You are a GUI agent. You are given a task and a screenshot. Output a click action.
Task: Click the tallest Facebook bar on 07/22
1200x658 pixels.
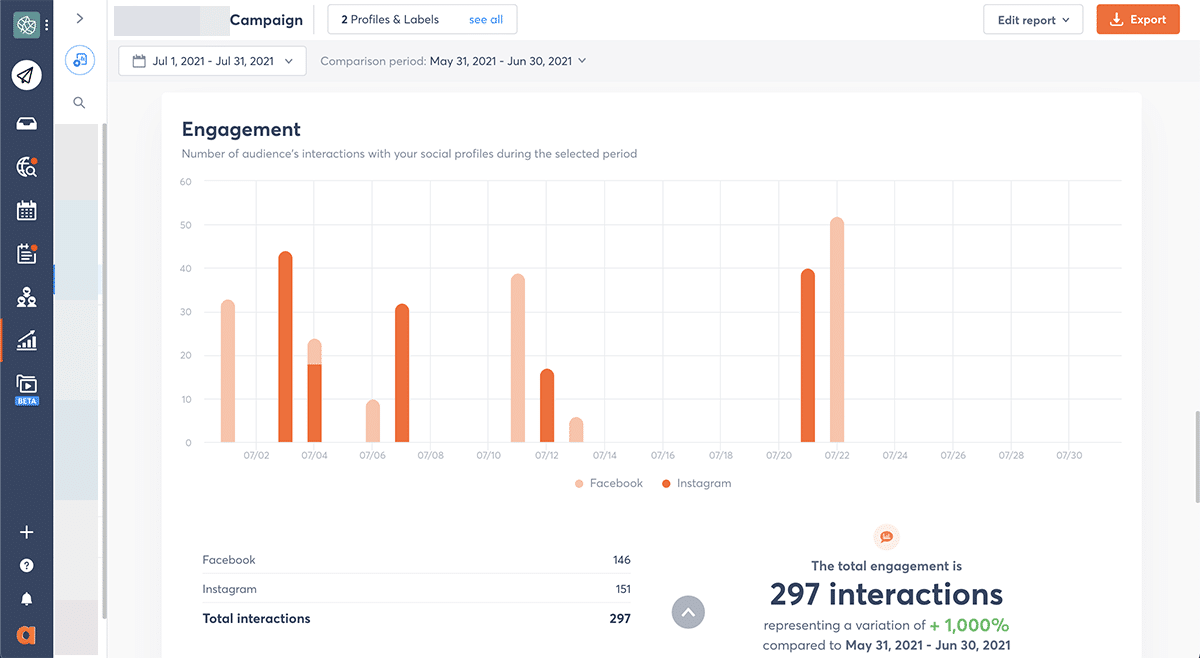[x=837, y=330]
